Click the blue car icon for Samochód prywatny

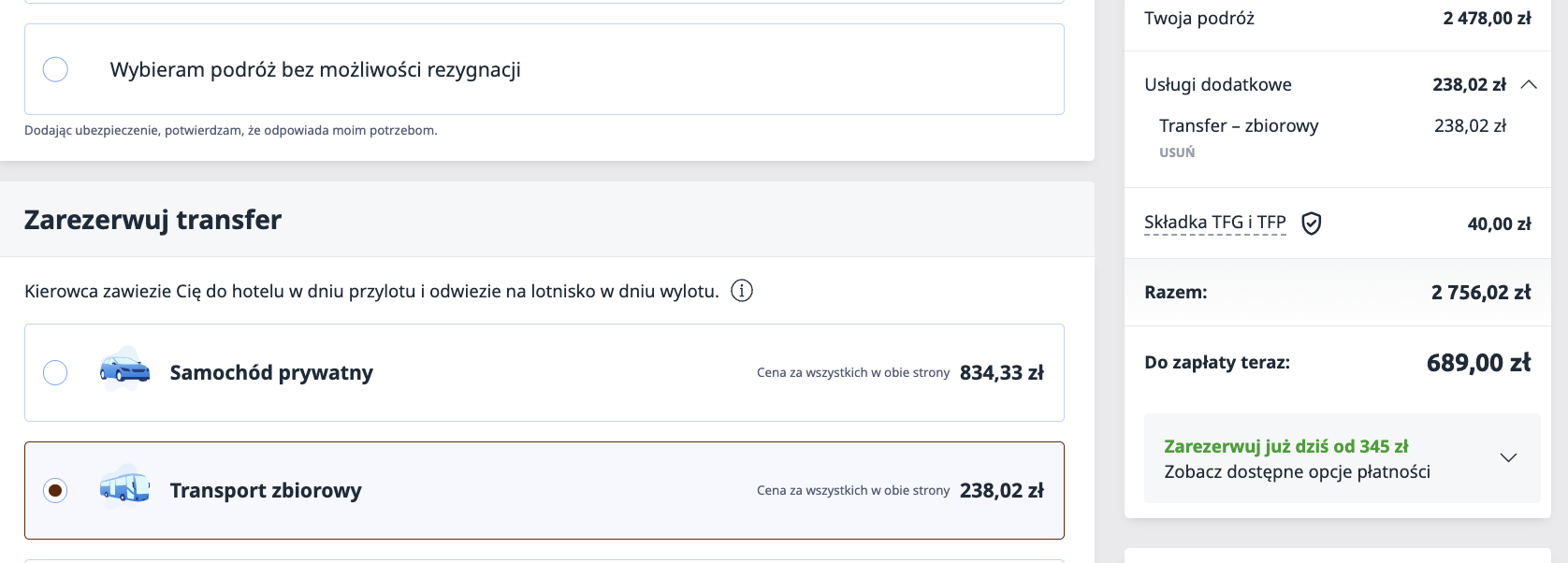click(124, 372)
